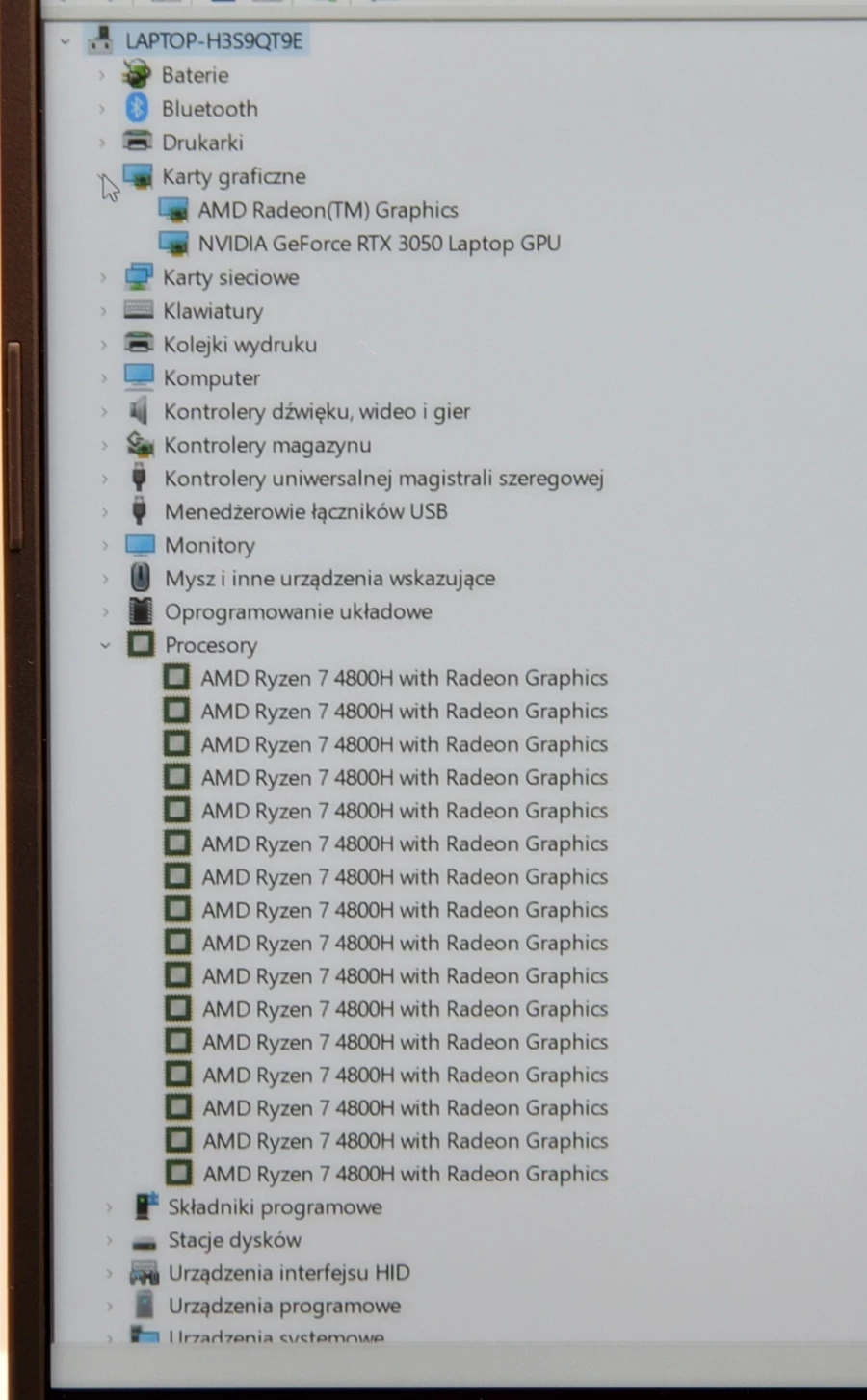The width and height of the screenshot is (867, 1400).
Task: Click the Klawiatury keyboard icon
Action: (x=139, y=310)
